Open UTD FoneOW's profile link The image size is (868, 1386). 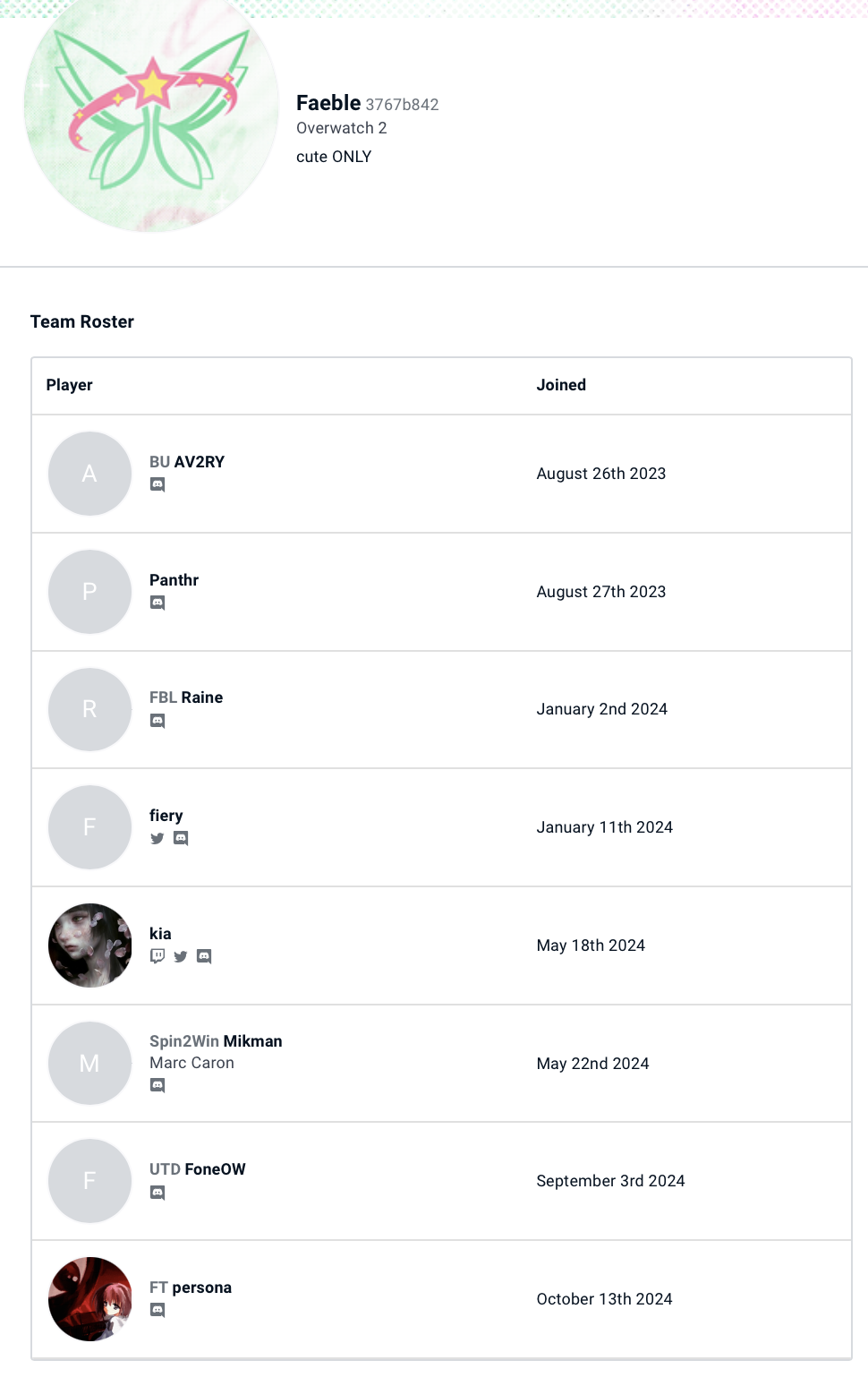coord(198,1169)
